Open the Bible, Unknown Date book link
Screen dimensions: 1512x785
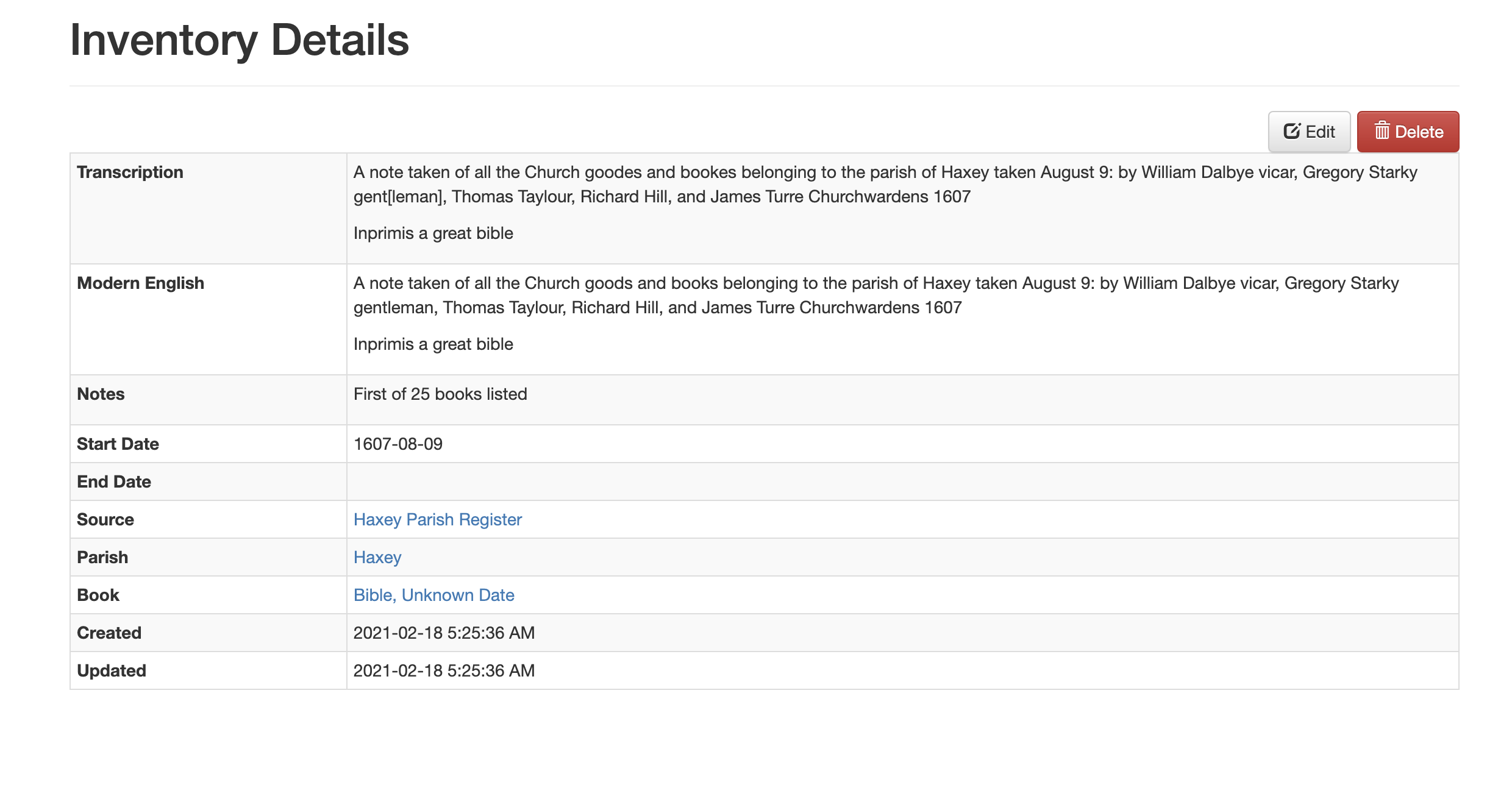[433, 595]
